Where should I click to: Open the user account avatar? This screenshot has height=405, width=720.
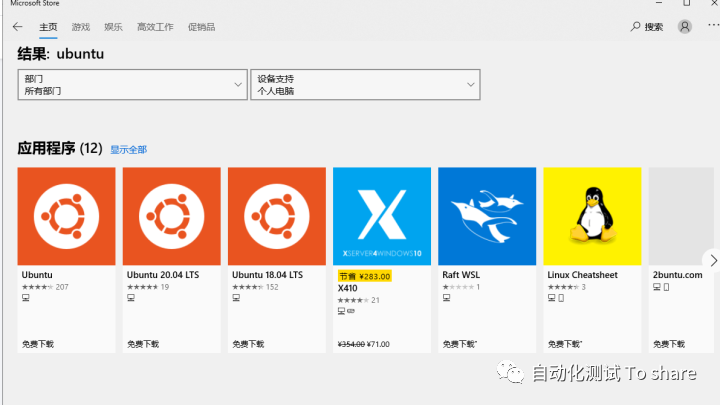[684, 27]
